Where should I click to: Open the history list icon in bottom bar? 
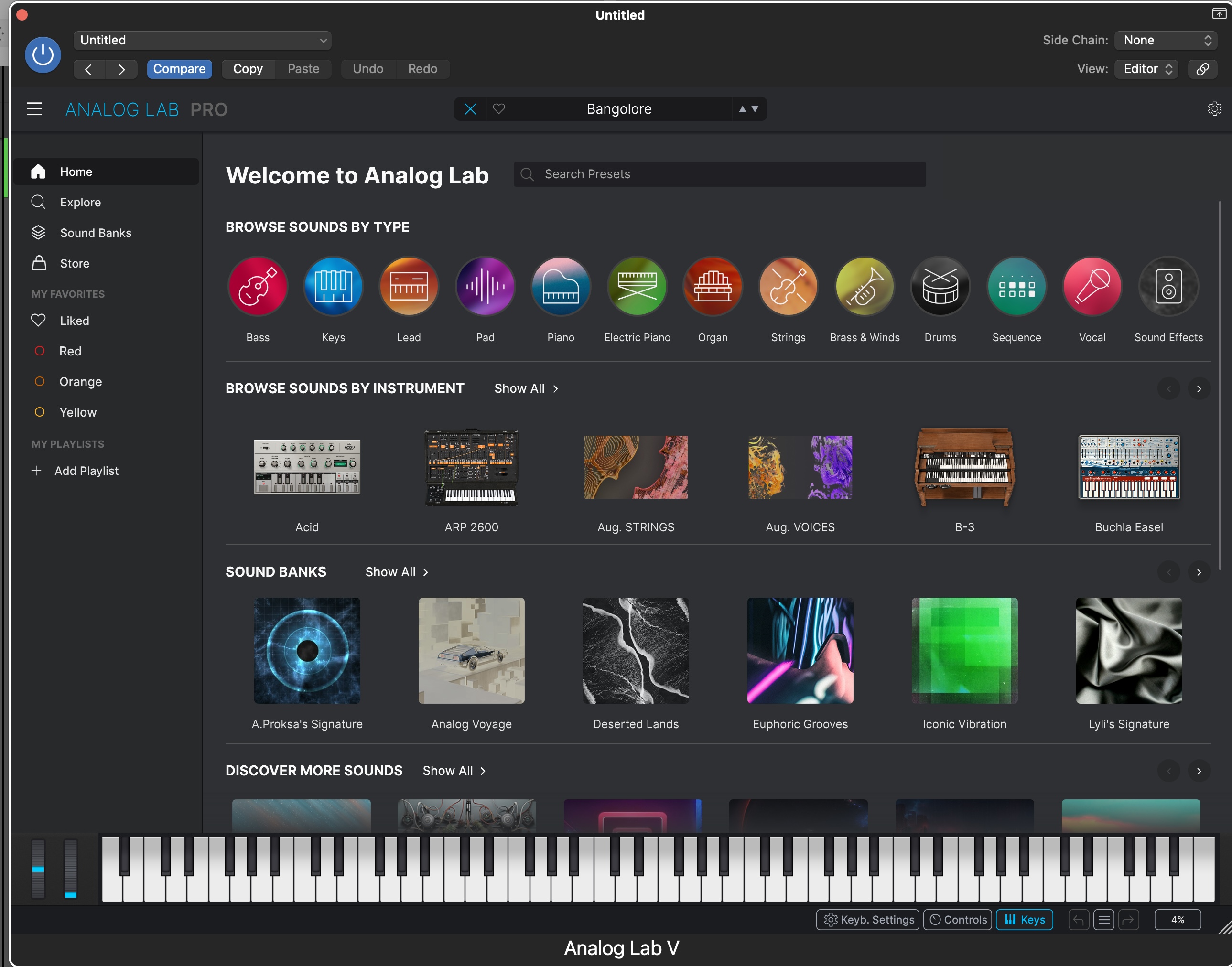click(x=1103, y=919)
